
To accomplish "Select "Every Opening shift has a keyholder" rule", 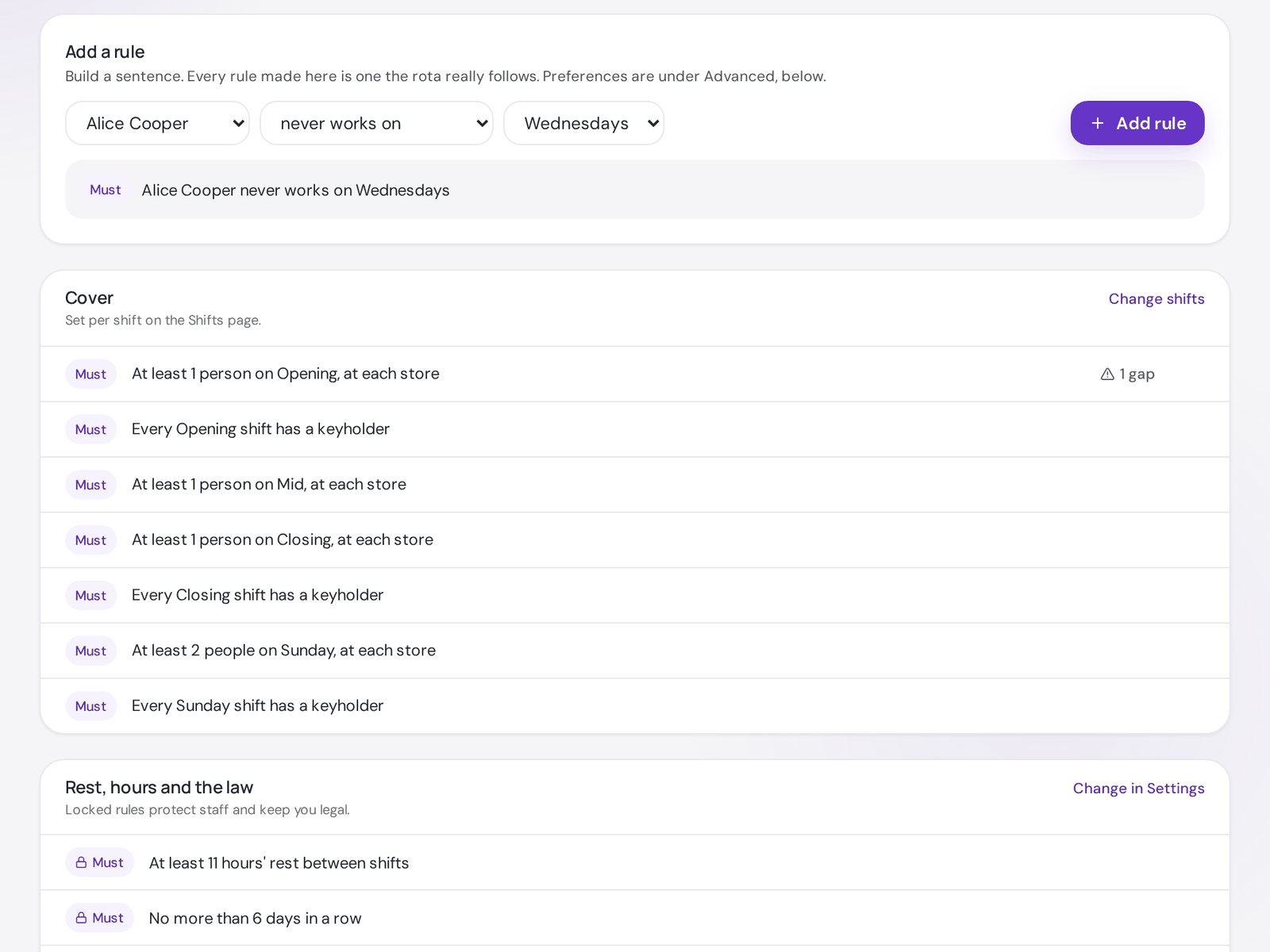I will (260, 429).
